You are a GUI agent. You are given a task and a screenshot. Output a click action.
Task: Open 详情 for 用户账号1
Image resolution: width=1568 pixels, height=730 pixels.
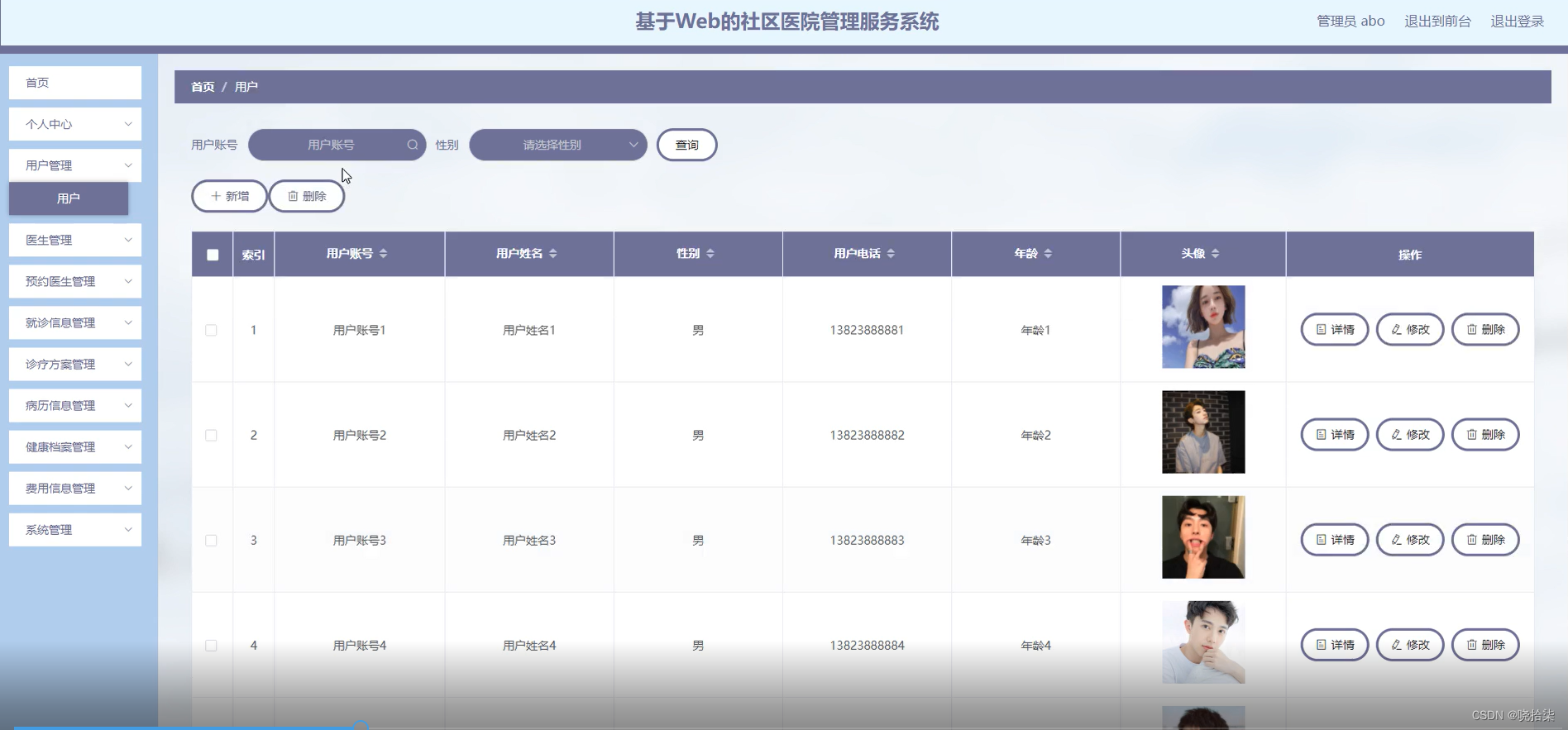tap(1335, 329)
